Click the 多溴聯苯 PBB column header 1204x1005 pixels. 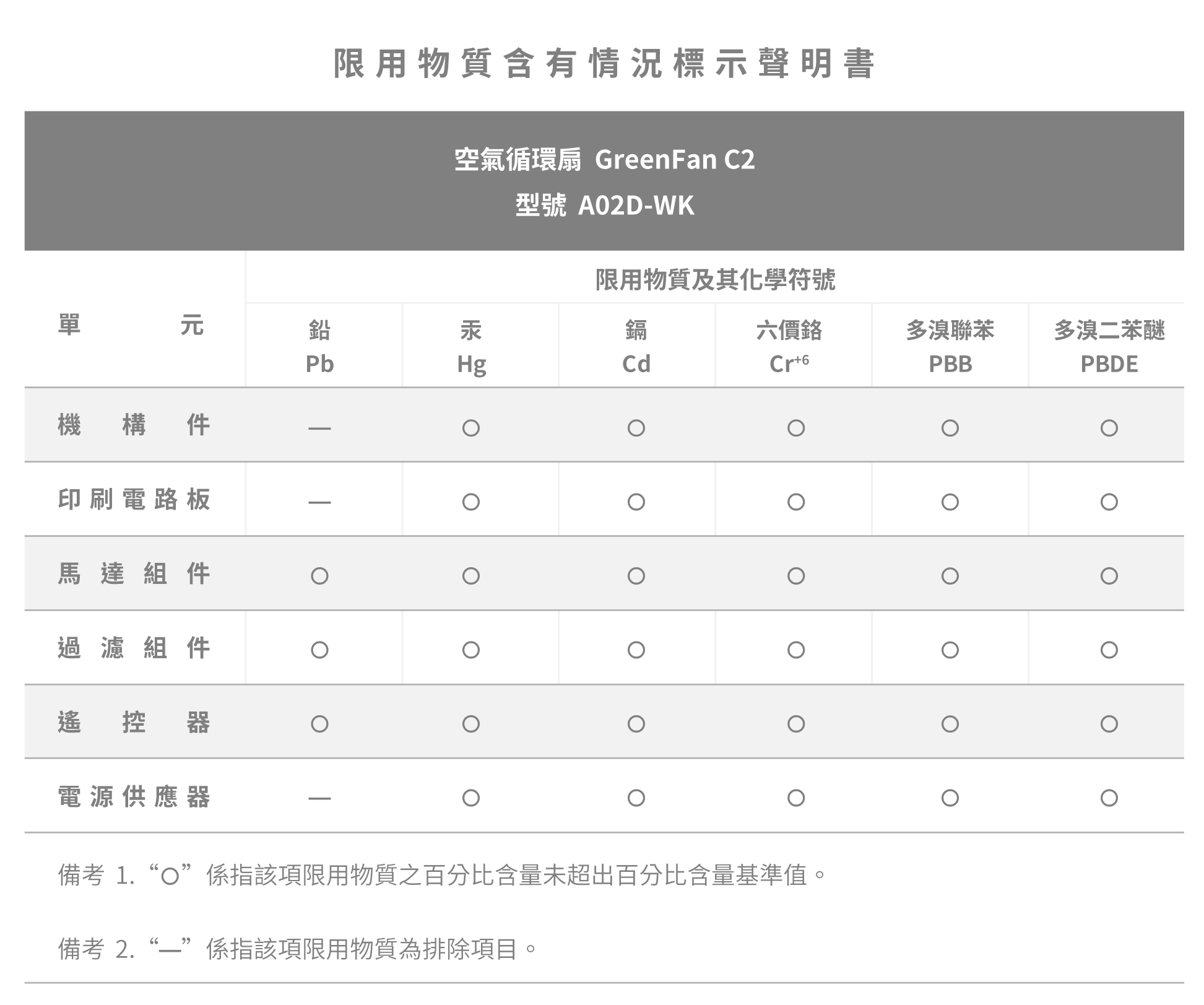[x=950, y=347]
